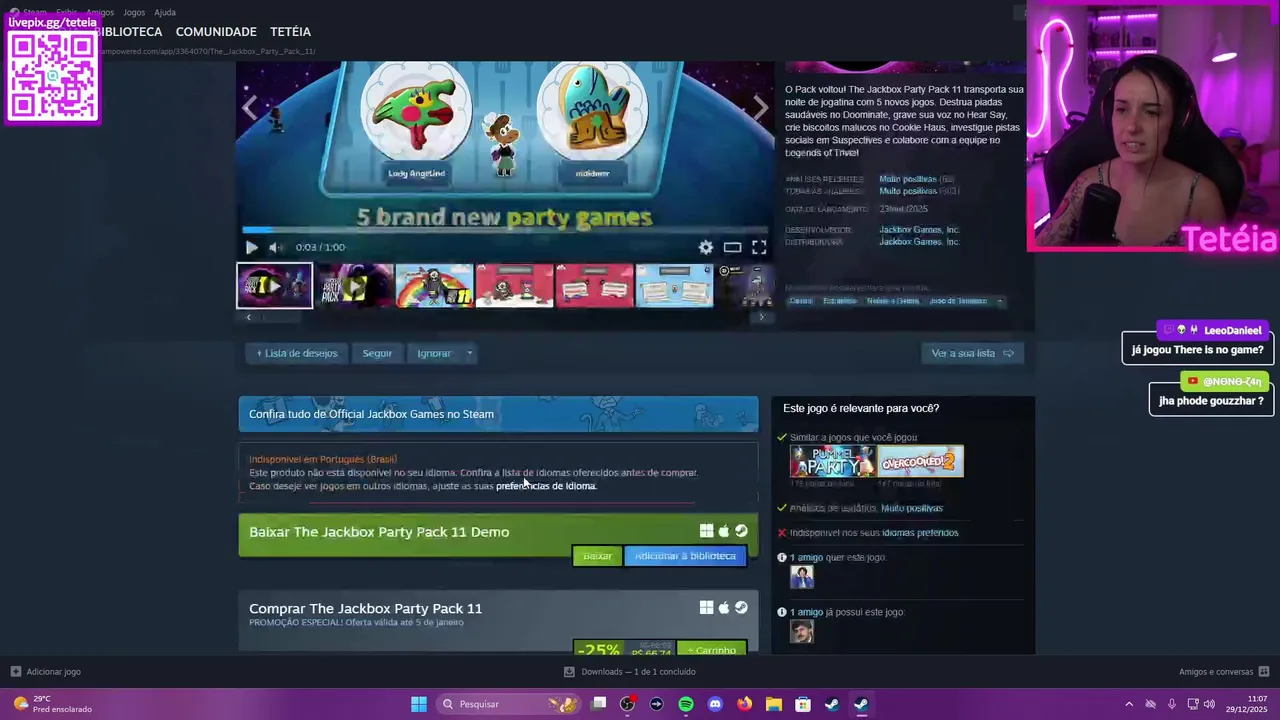
Task: Click the Seguir button
Action: (377, 353)
